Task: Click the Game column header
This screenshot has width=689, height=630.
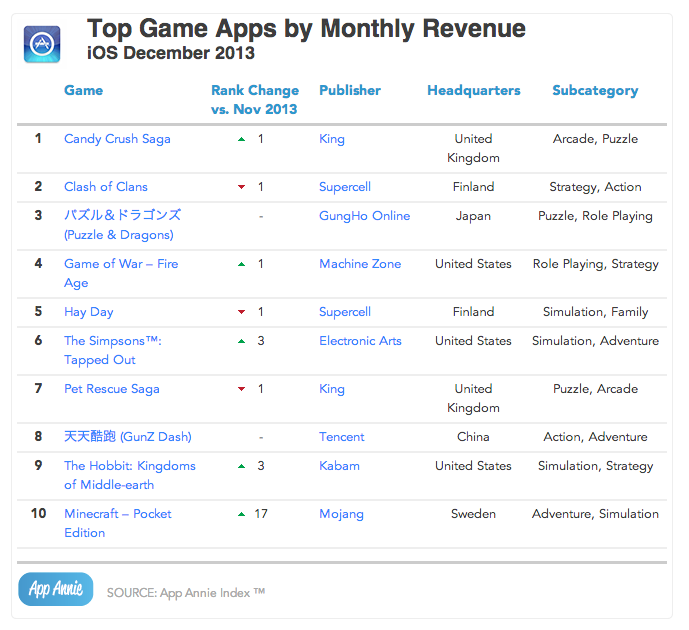Action: coord(83,90)
